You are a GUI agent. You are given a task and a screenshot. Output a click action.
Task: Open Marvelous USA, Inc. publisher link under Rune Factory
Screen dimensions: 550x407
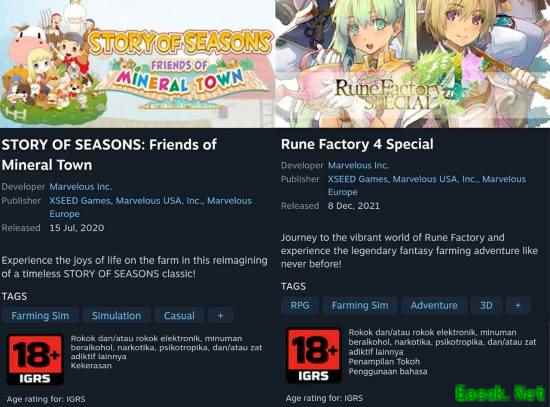pos(435,179)
